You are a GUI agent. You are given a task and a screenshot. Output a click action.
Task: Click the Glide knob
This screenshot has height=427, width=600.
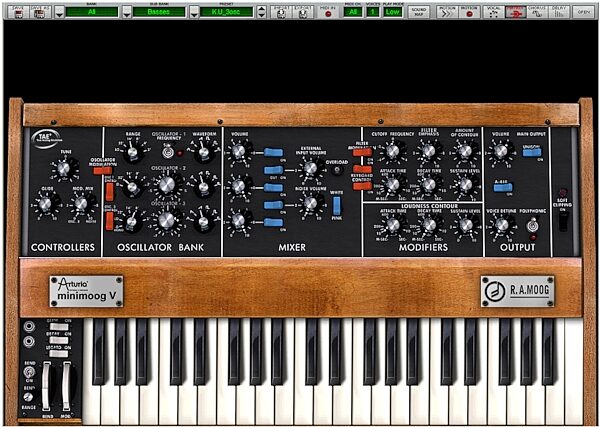click(x=45, y=204)
